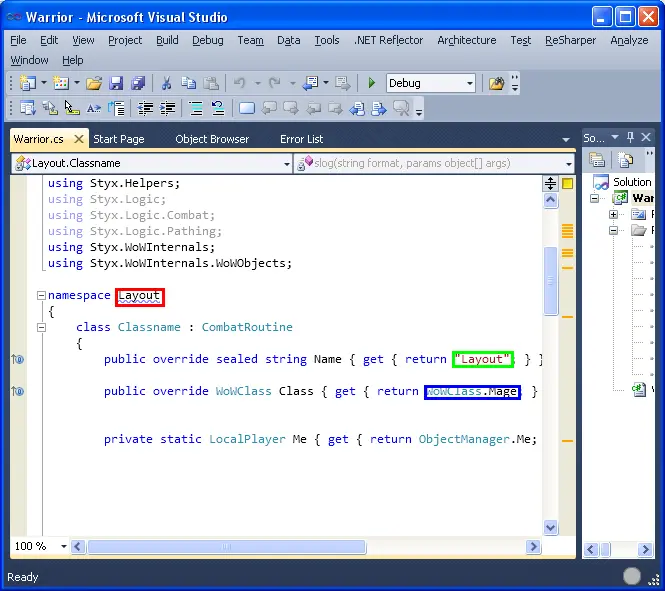The width and height of the screenshot is (665, 591).
Task: Click the New Project toolbar icon
Action: tap(28, 83)
